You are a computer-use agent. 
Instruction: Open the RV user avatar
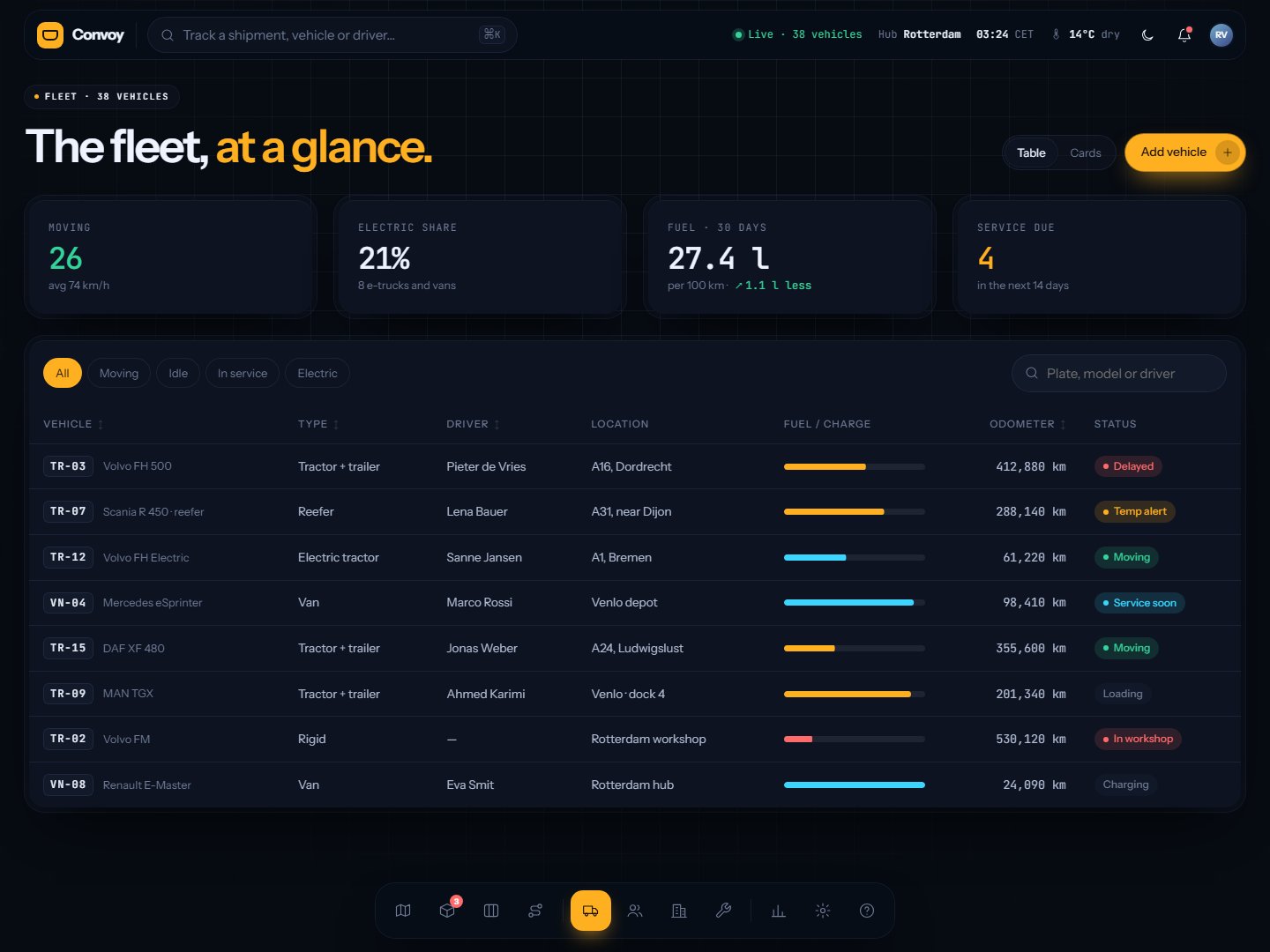[x=1221, y=35]
